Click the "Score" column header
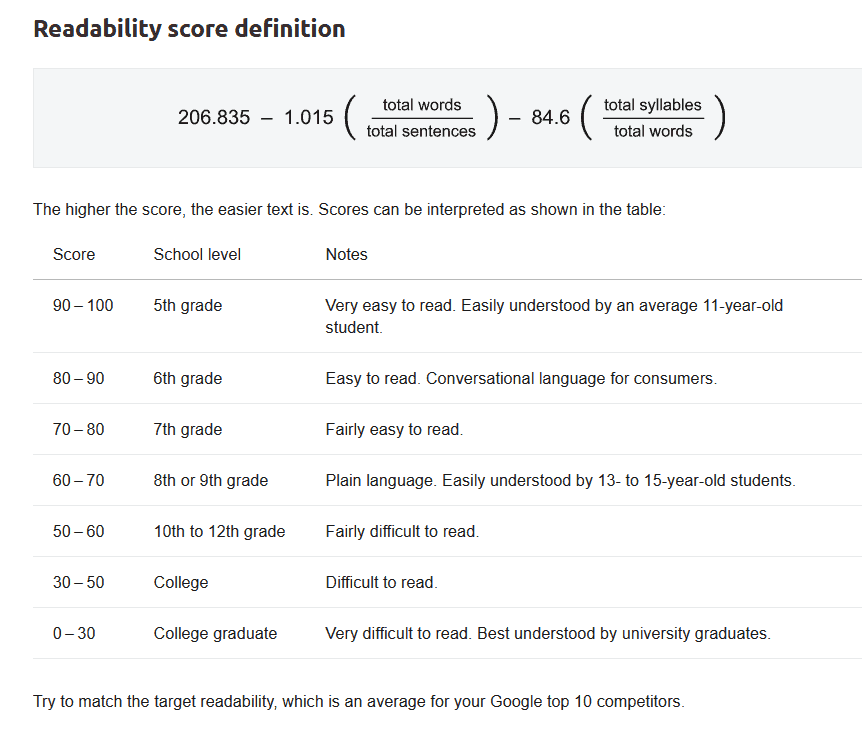The image size is (862, 734). click(74, 254)
